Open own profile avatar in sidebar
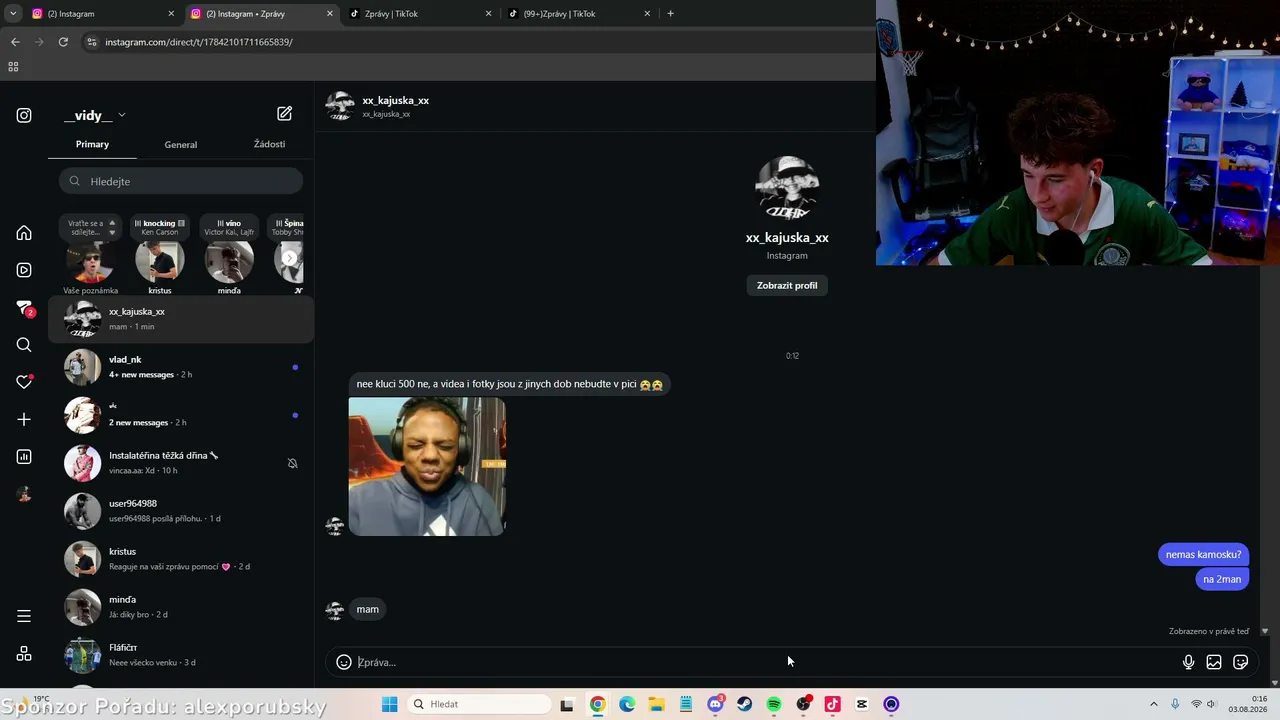Image resolution: width=1280 pixels, height=720 pixels. [x=24, y=494]
